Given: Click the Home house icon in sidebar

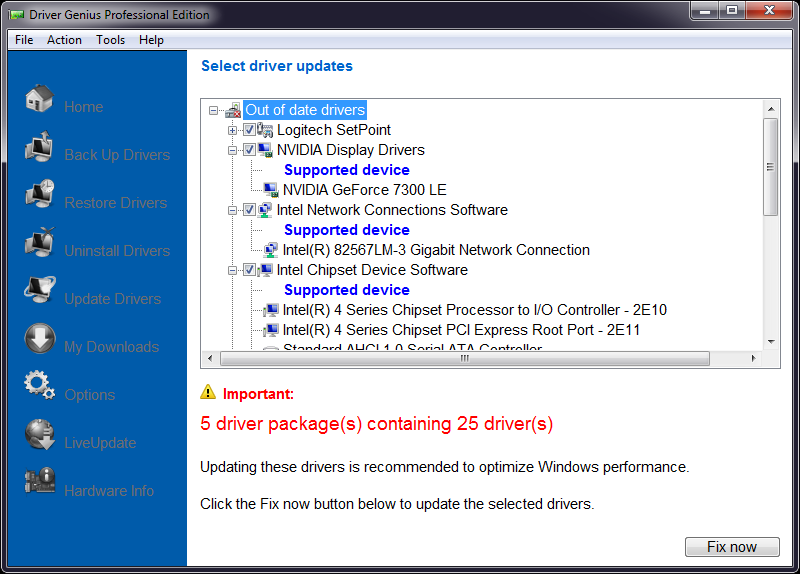Looking at the screenshot, I should click(39, 100).
